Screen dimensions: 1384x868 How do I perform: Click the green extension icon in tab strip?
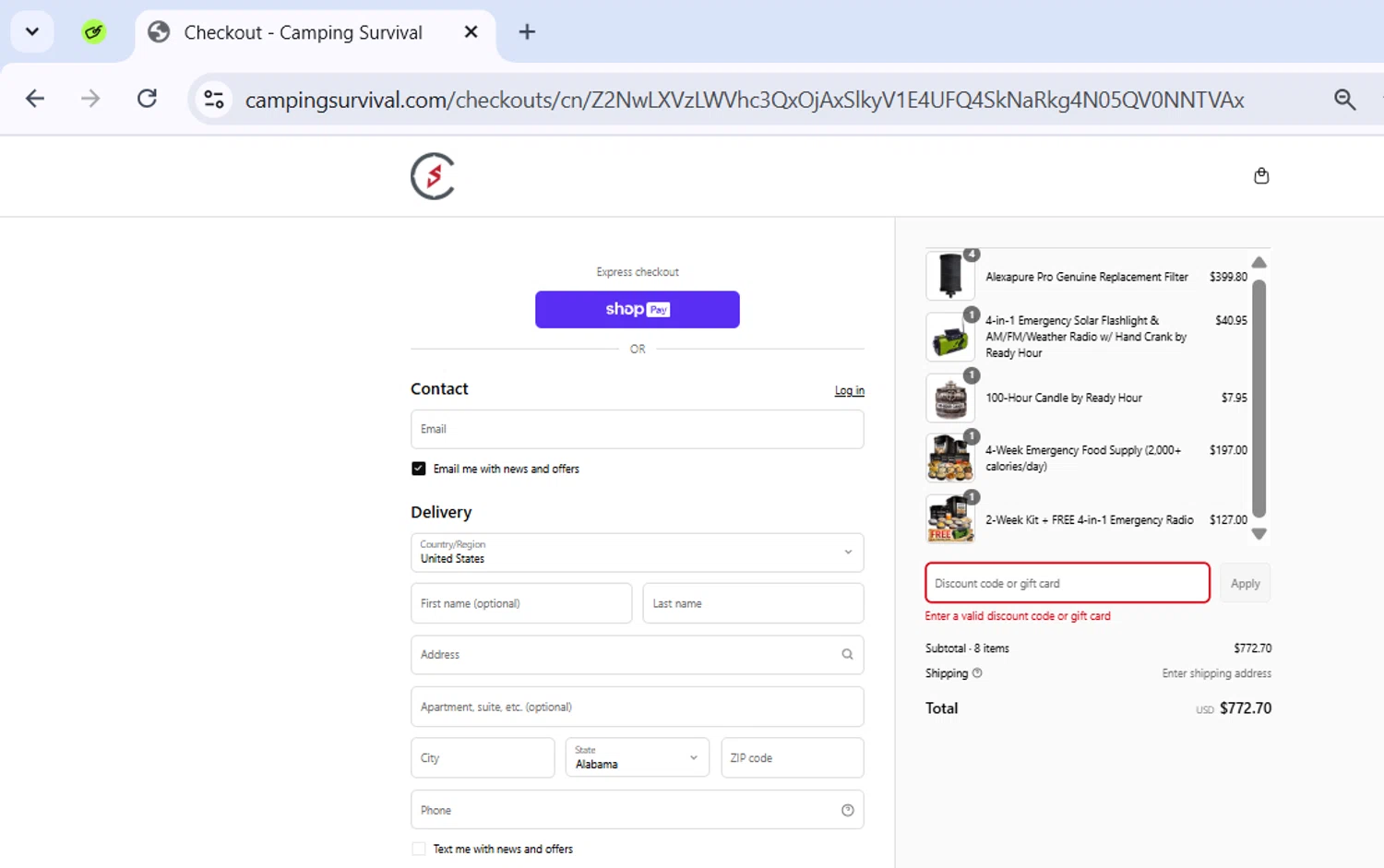93,32
